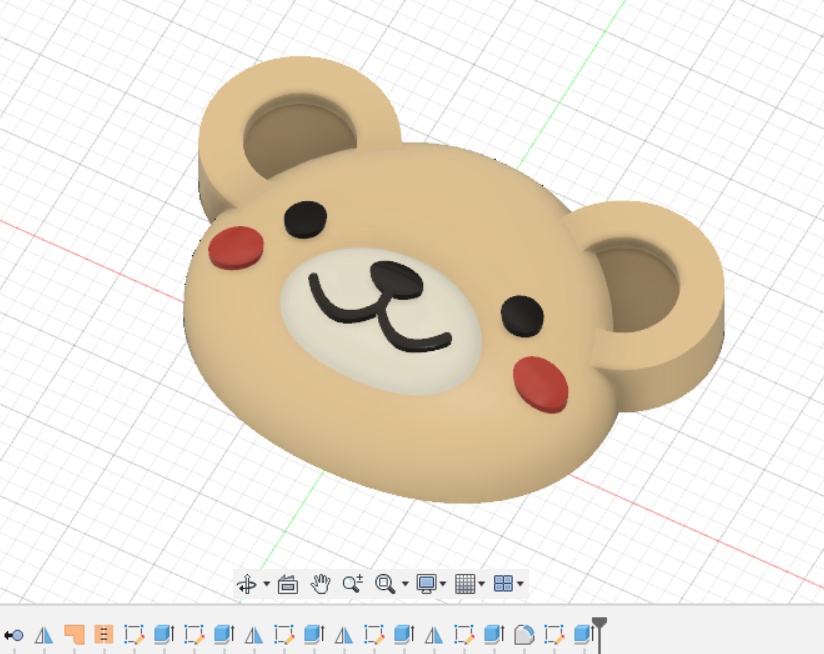Image resolution: width=824 pixels, height=654 pixels.
Task: Expand the zoom options dropdown arrow
Action: pos(405,584)
